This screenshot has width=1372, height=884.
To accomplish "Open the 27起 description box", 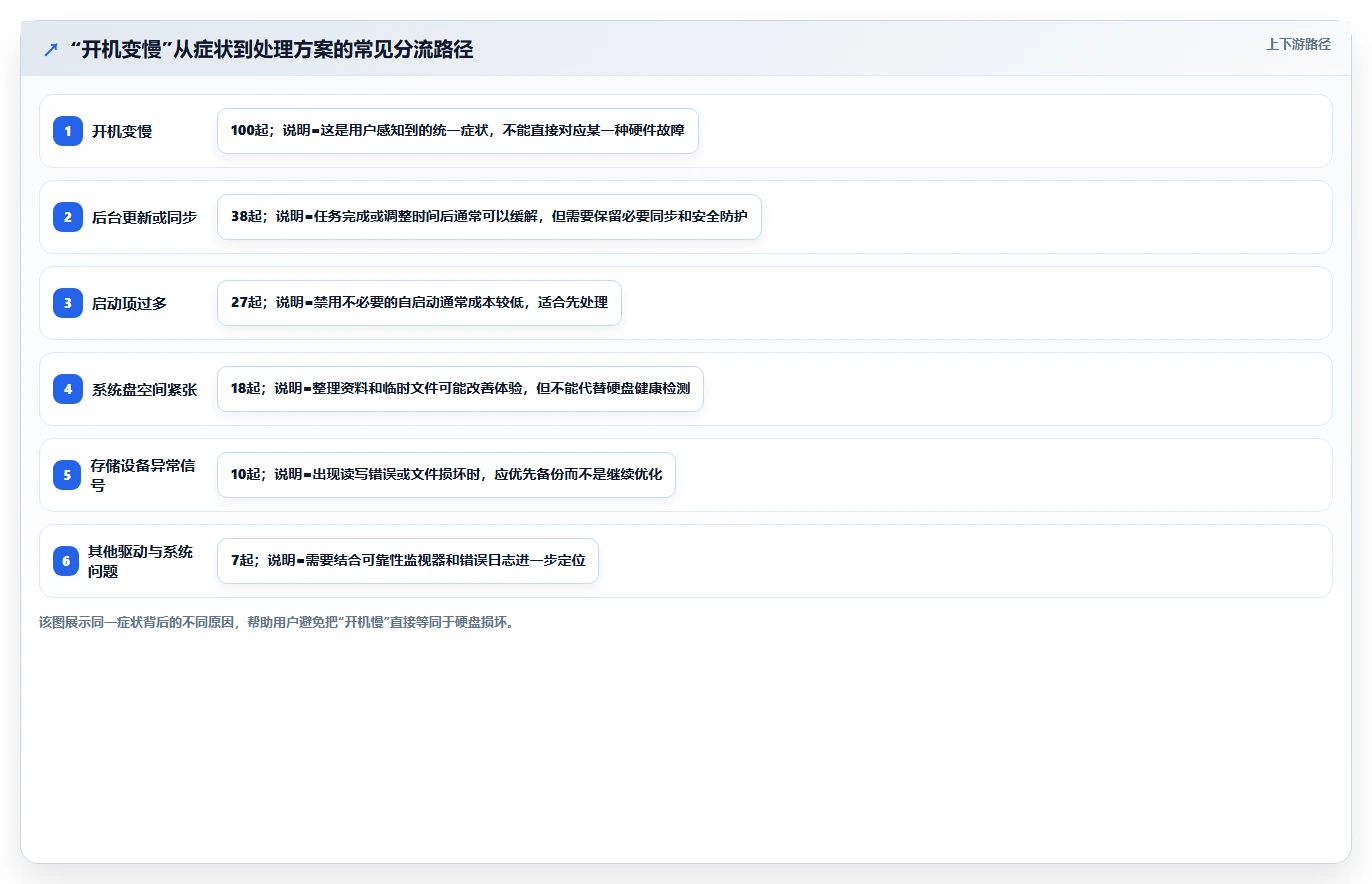I will (419, 303).
